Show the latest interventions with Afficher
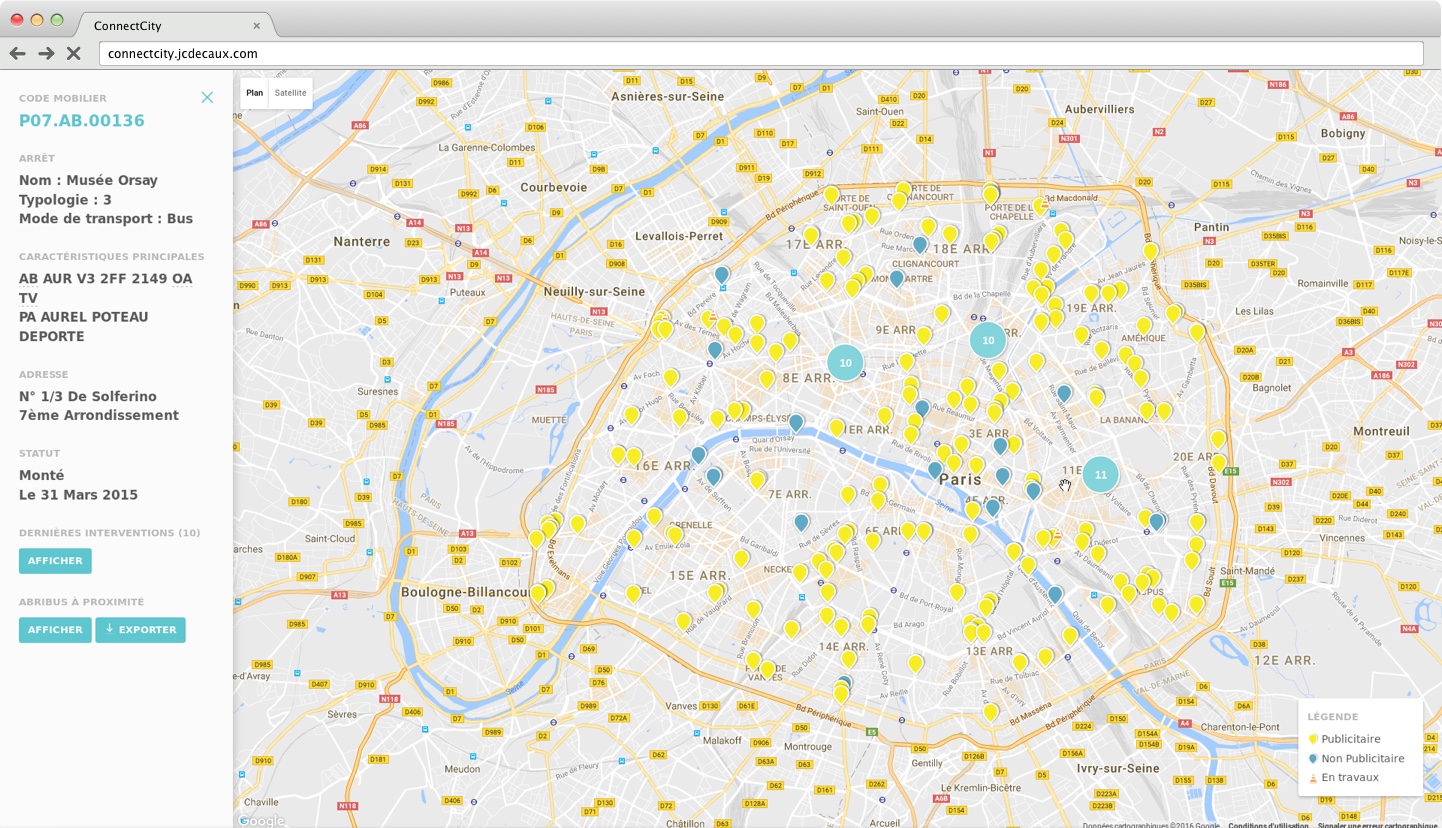 [x=55, y=561]
